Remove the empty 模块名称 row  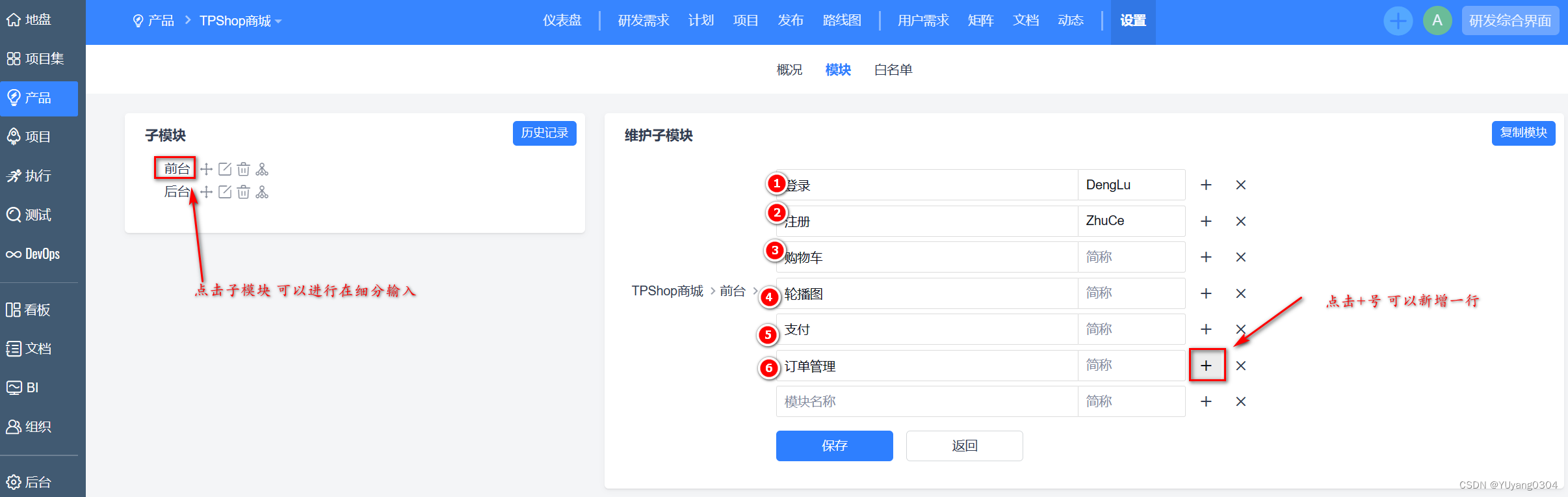[x=1240, y=401]
